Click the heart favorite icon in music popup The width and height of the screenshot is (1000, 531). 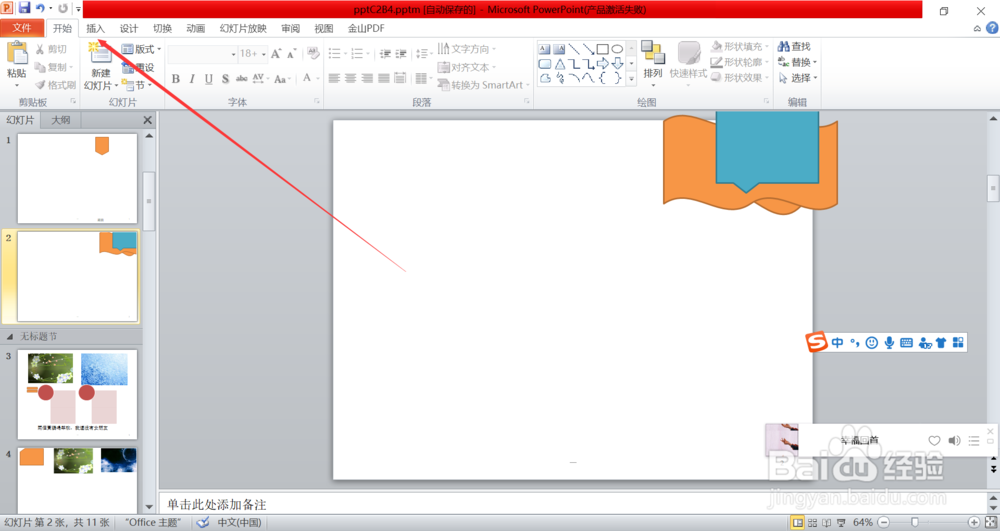point(934,440)
